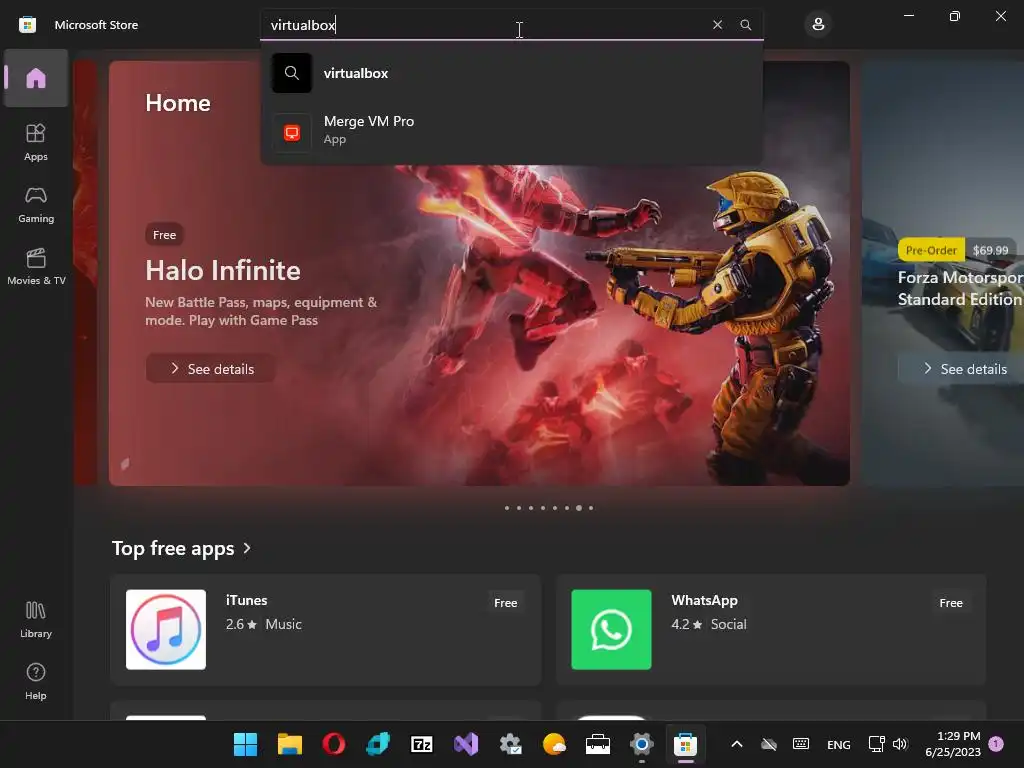Click the WhatsApp green icon
Screen dimensions: 1024x768
pos(611,630)
